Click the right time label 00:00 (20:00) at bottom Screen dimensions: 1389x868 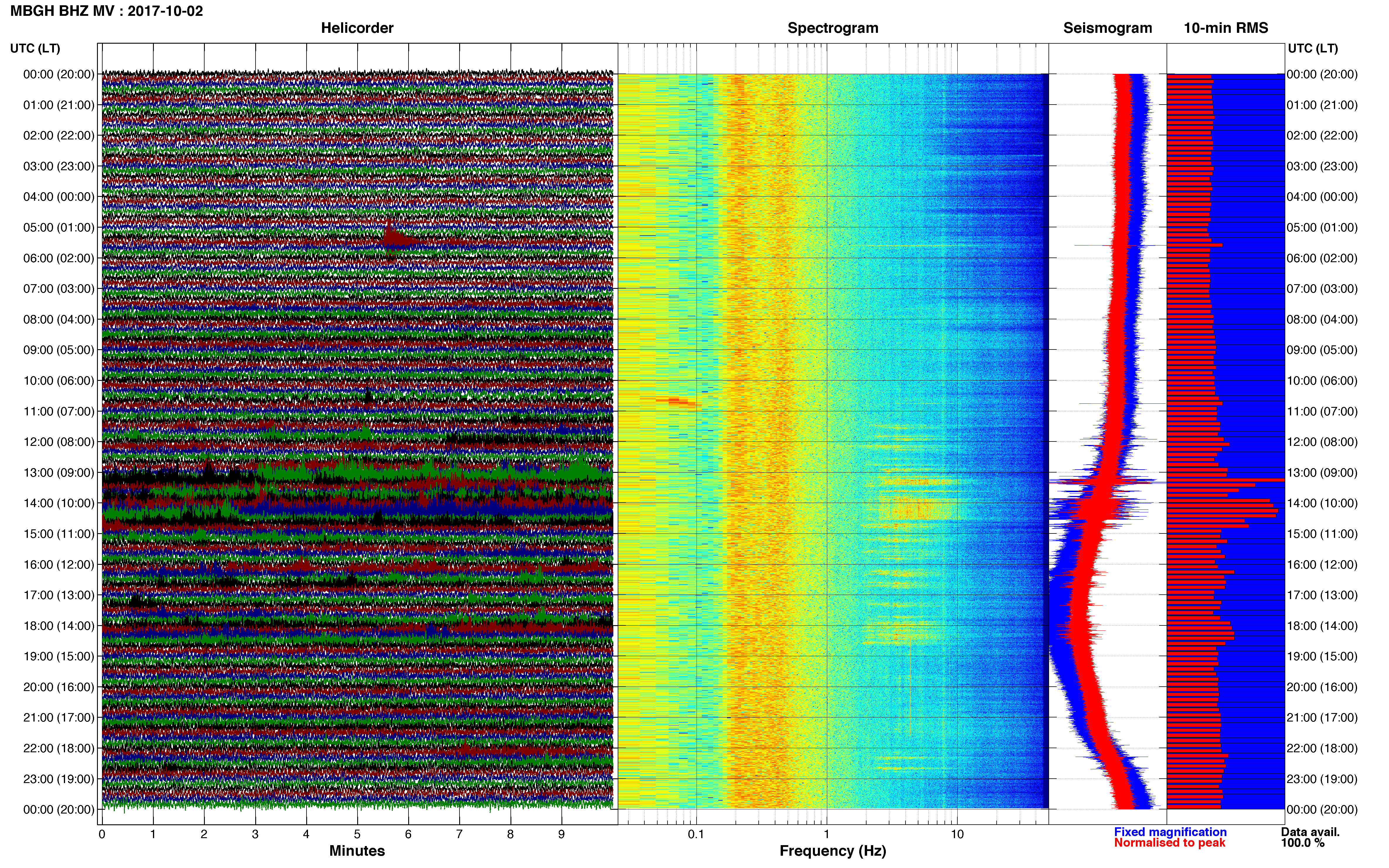point(1322,809)
